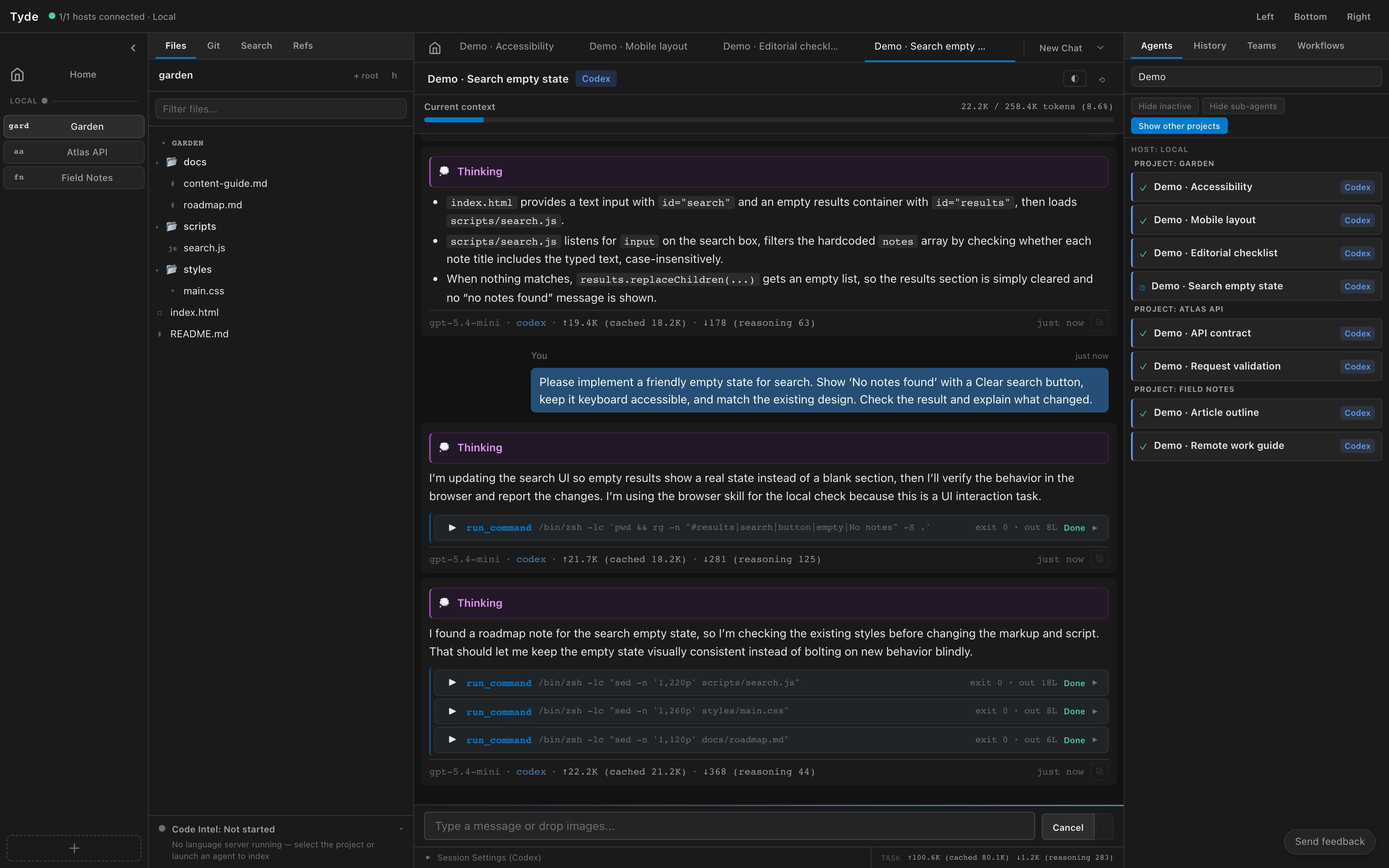Click Send feedback button
This screenshot has width=1389, height=868.
click(x=1329, y=841)
